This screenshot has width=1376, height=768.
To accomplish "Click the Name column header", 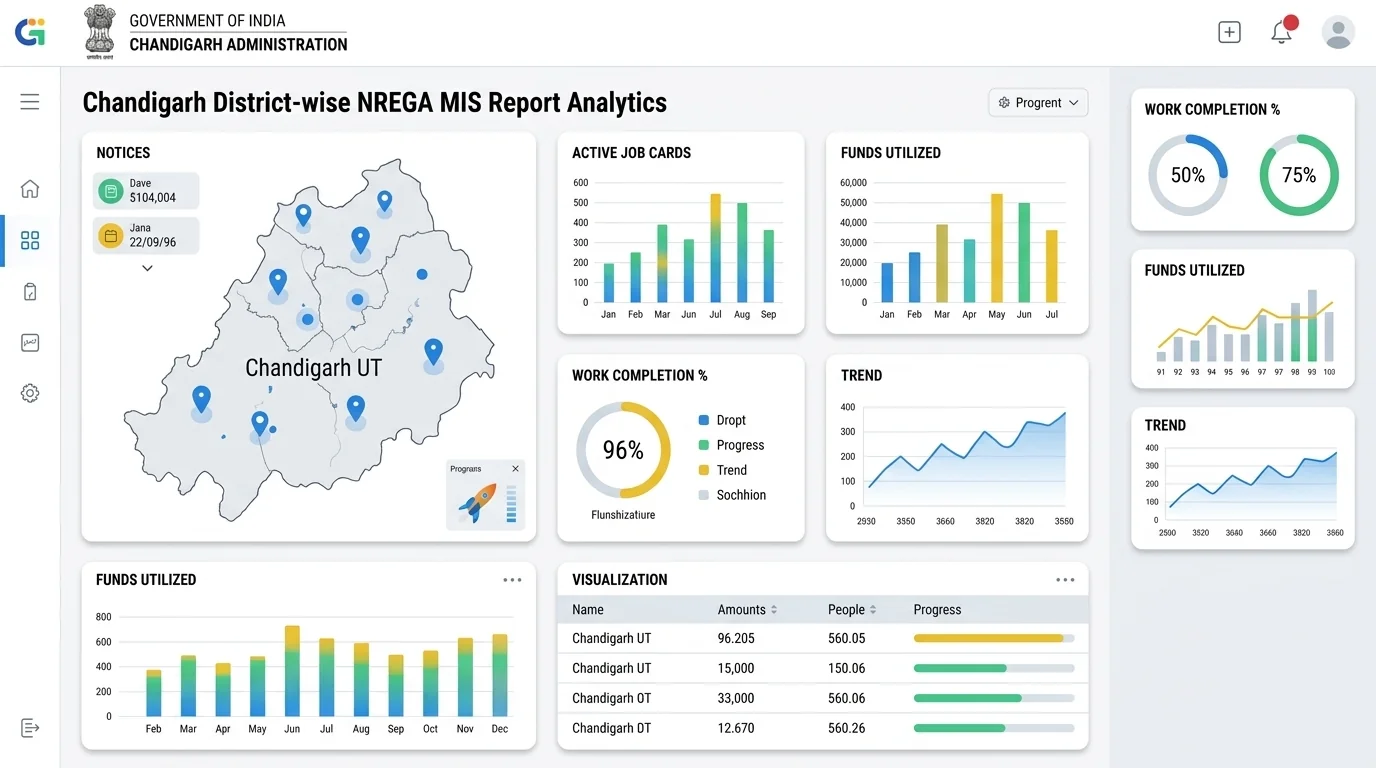I will pos(588,609).
